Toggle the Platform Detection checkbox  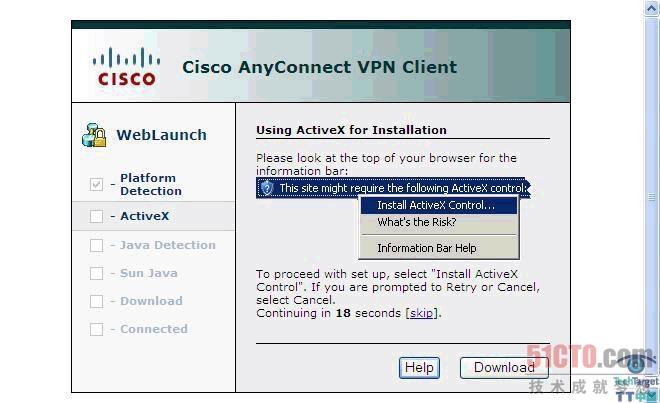click(96, 184)
